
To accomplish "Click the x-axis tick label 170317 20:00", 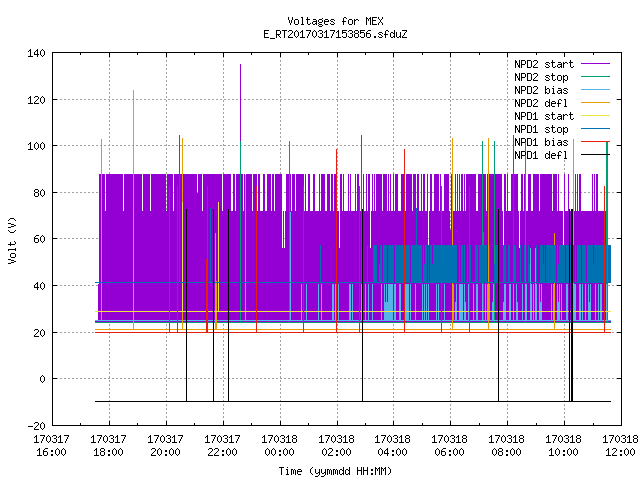I will click(x=165, y=446).
